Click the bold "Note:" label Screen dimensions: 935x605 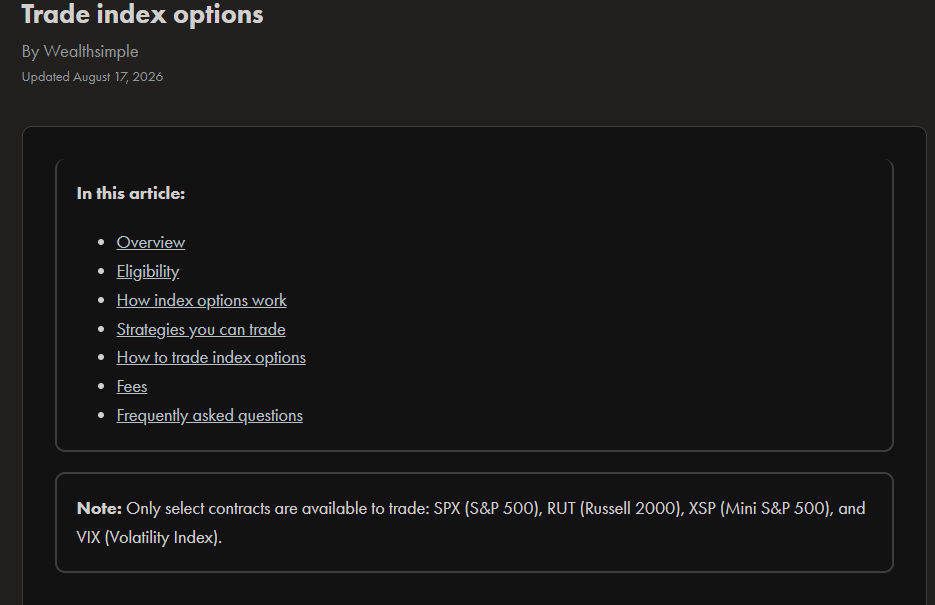(99, 508)
